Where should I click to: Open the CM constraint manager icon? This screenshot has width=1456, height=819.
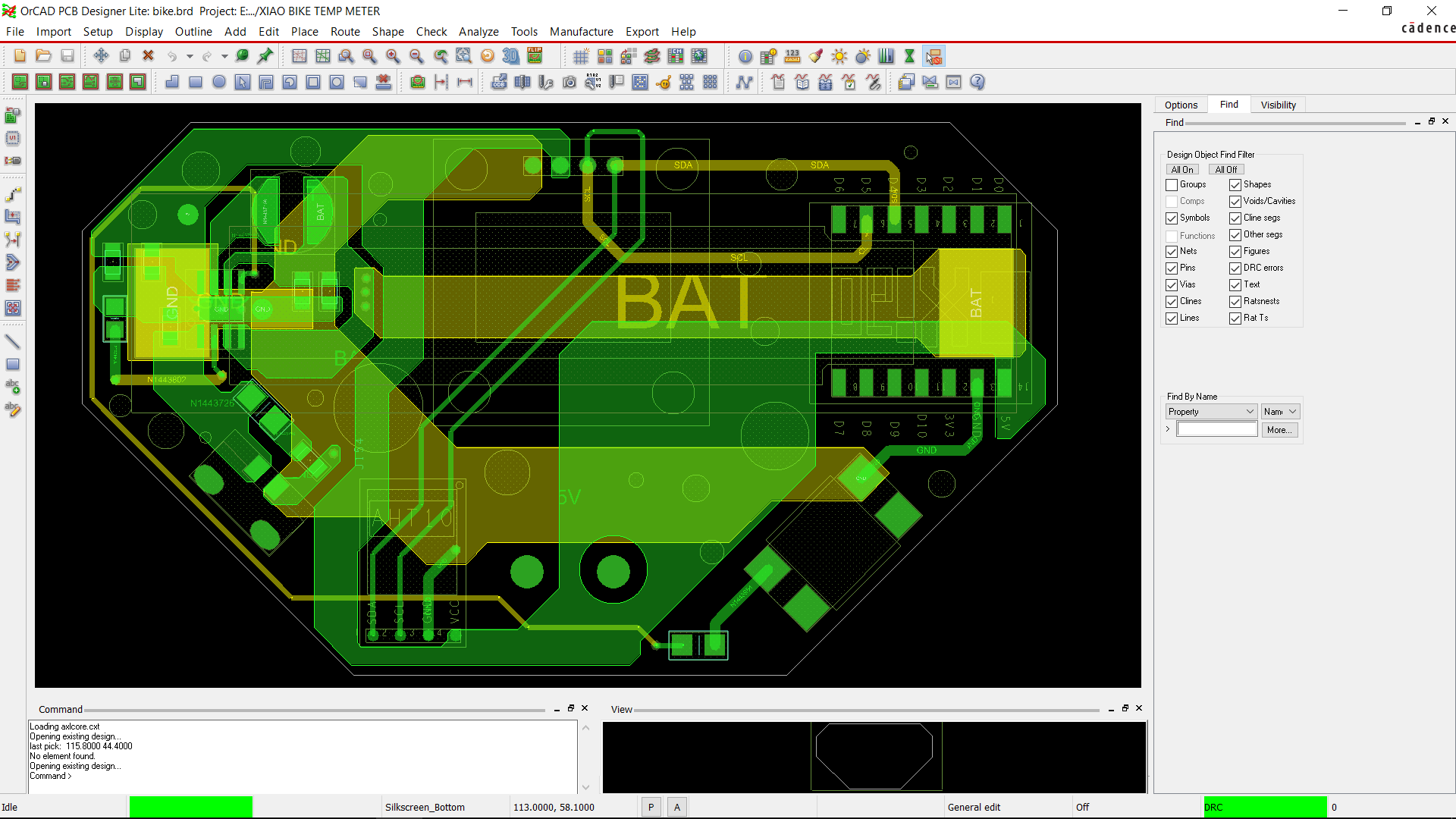point(675,55)
